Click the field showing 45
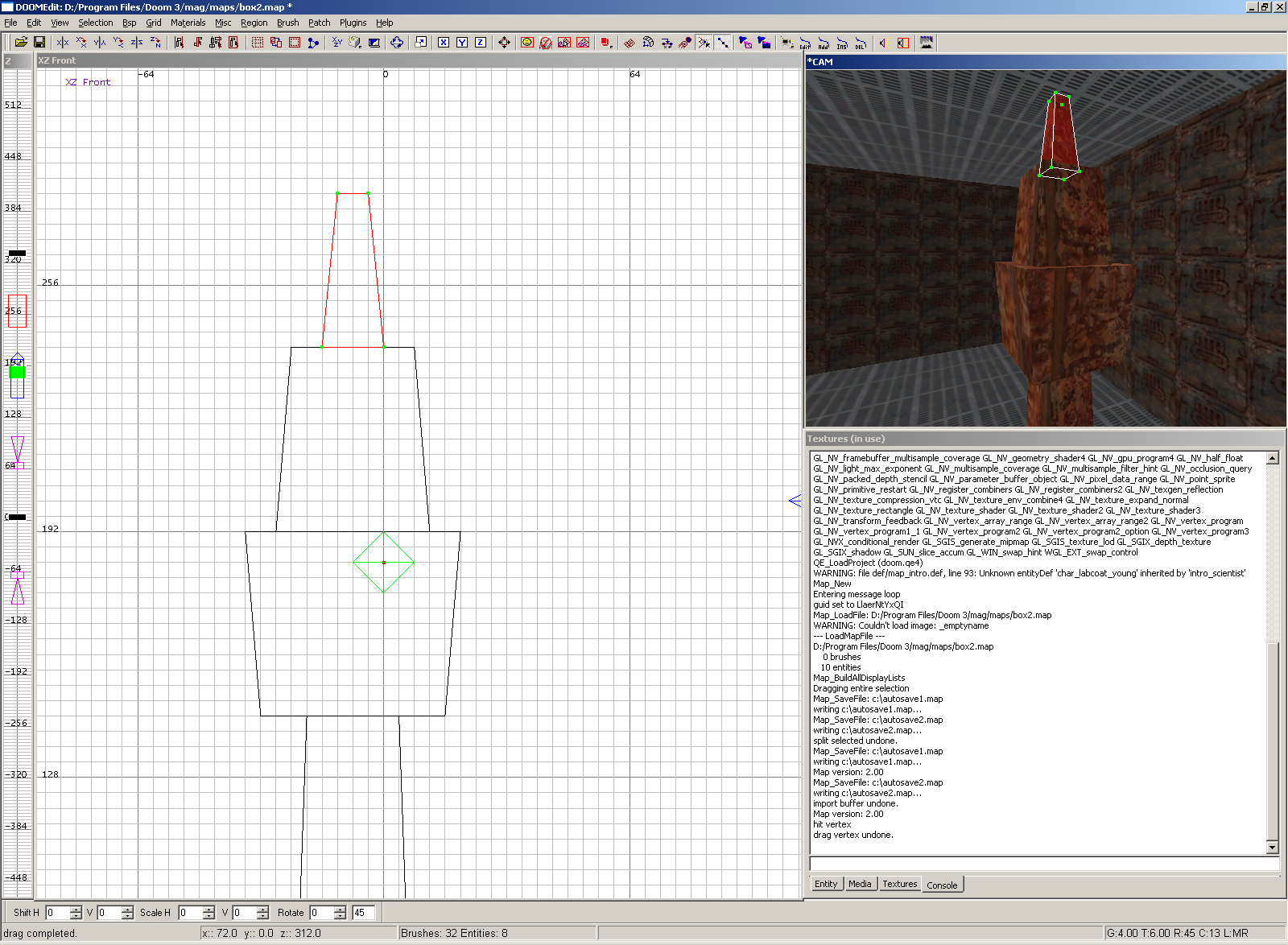 (364, 913)
